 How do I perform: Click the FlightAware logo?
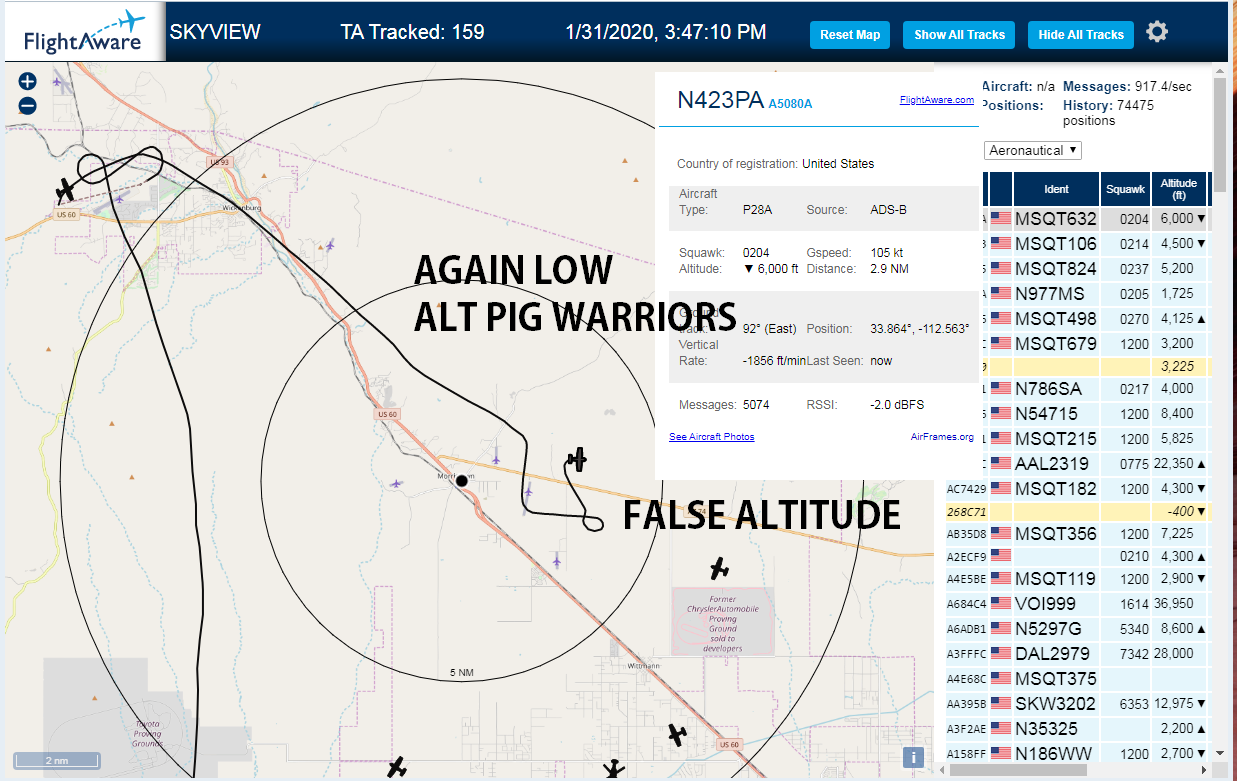(83, 32)
